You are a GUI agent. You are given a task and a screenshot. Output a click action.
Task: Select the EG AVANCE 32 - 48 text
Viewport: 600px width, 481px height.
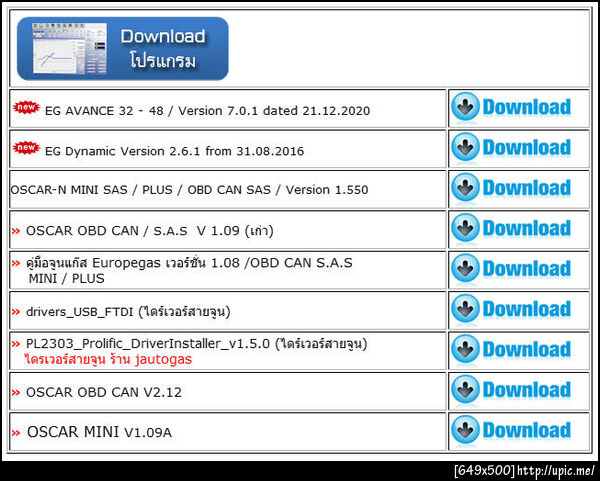(x=207, y=111)
